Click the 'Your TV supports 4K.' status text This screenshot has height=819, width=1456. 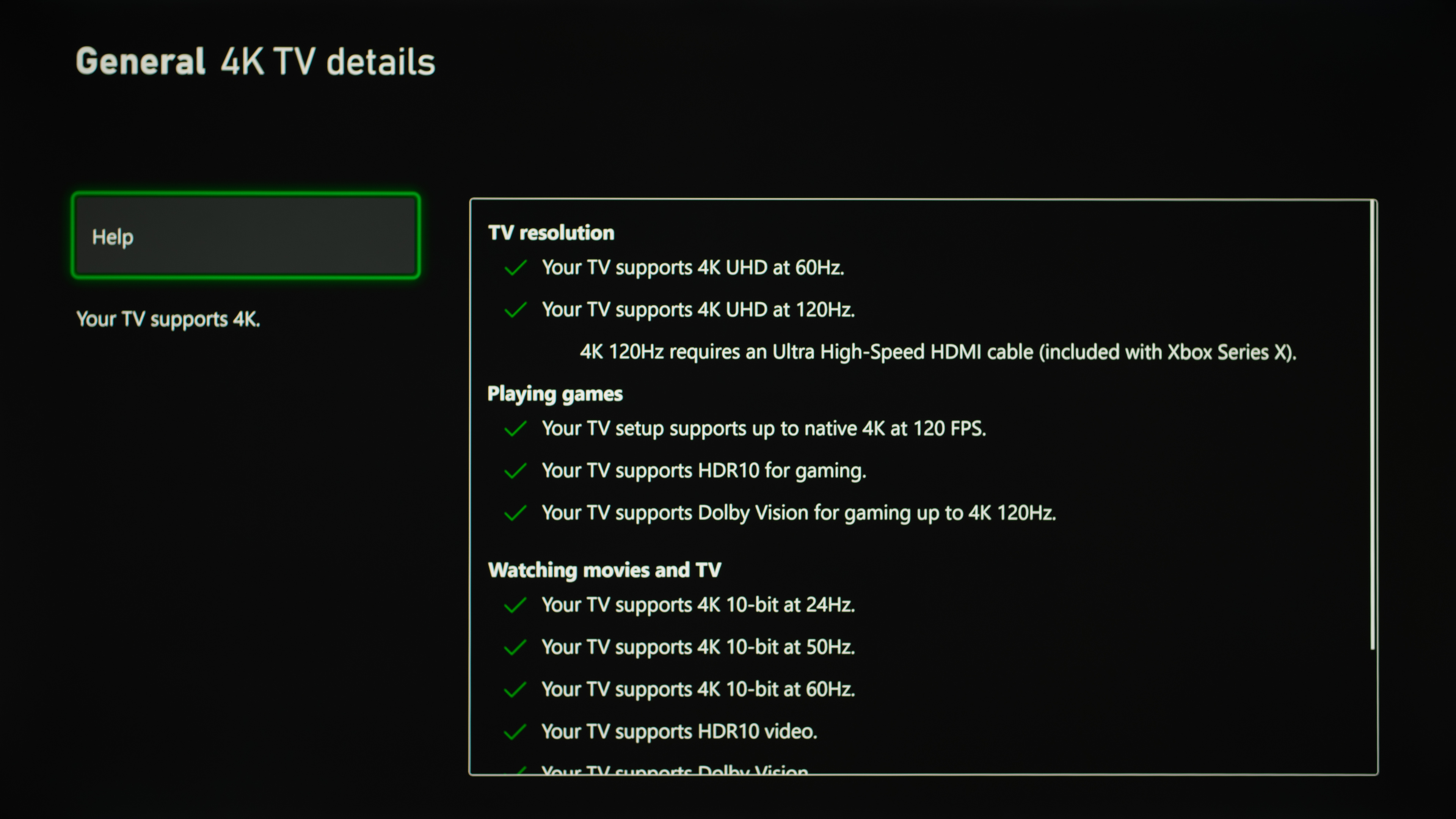(168, 319)
